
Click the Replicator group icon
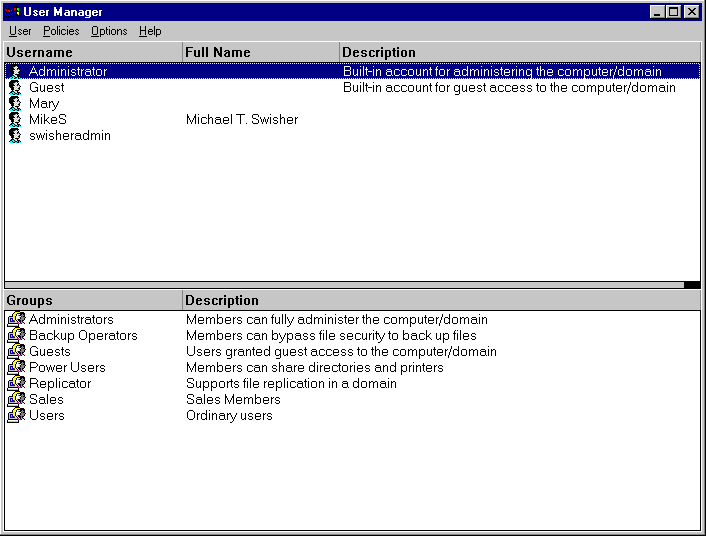[17, 383]
